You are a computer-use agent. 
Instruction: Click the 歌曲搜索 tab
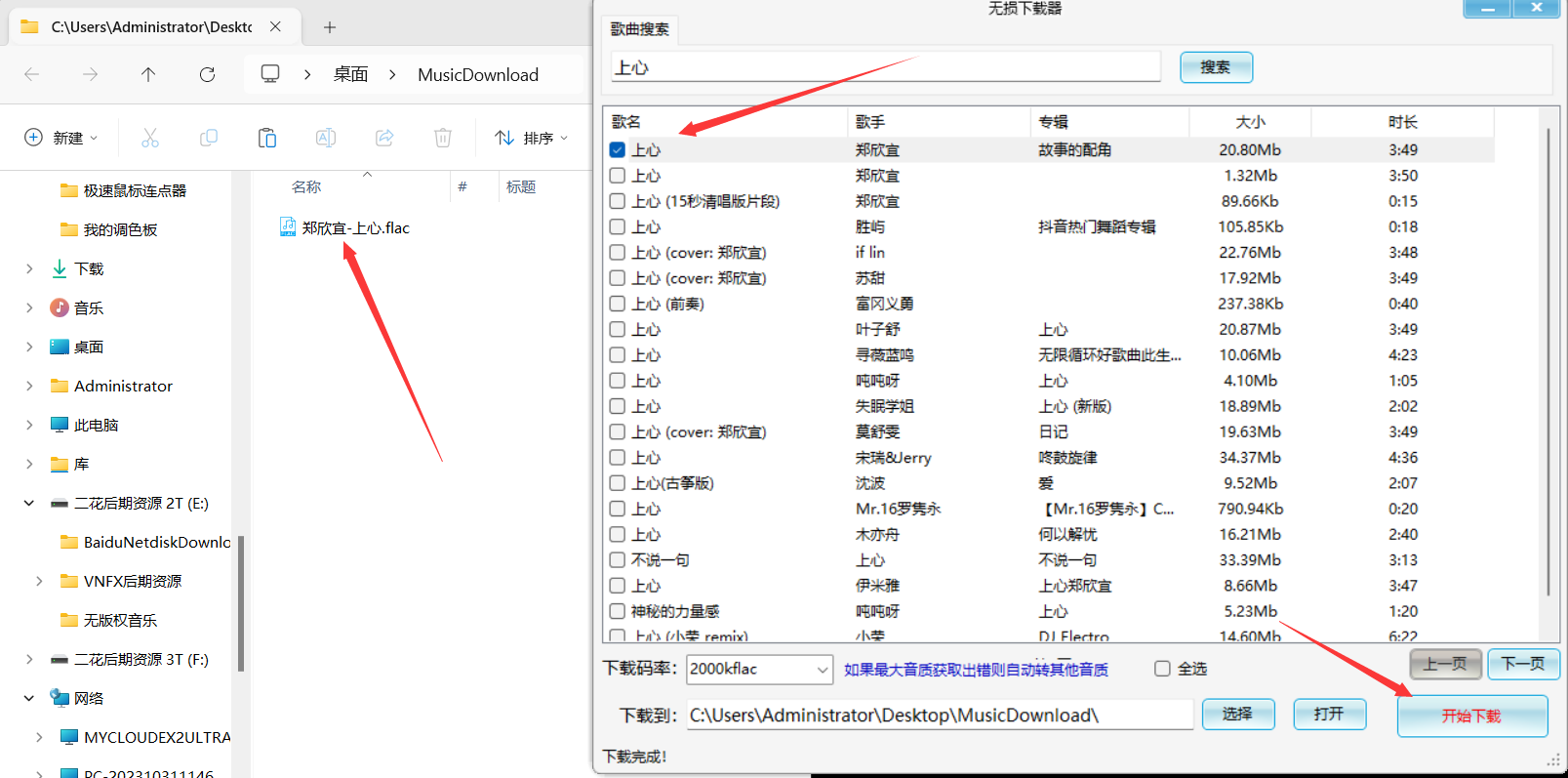(640, 29)
